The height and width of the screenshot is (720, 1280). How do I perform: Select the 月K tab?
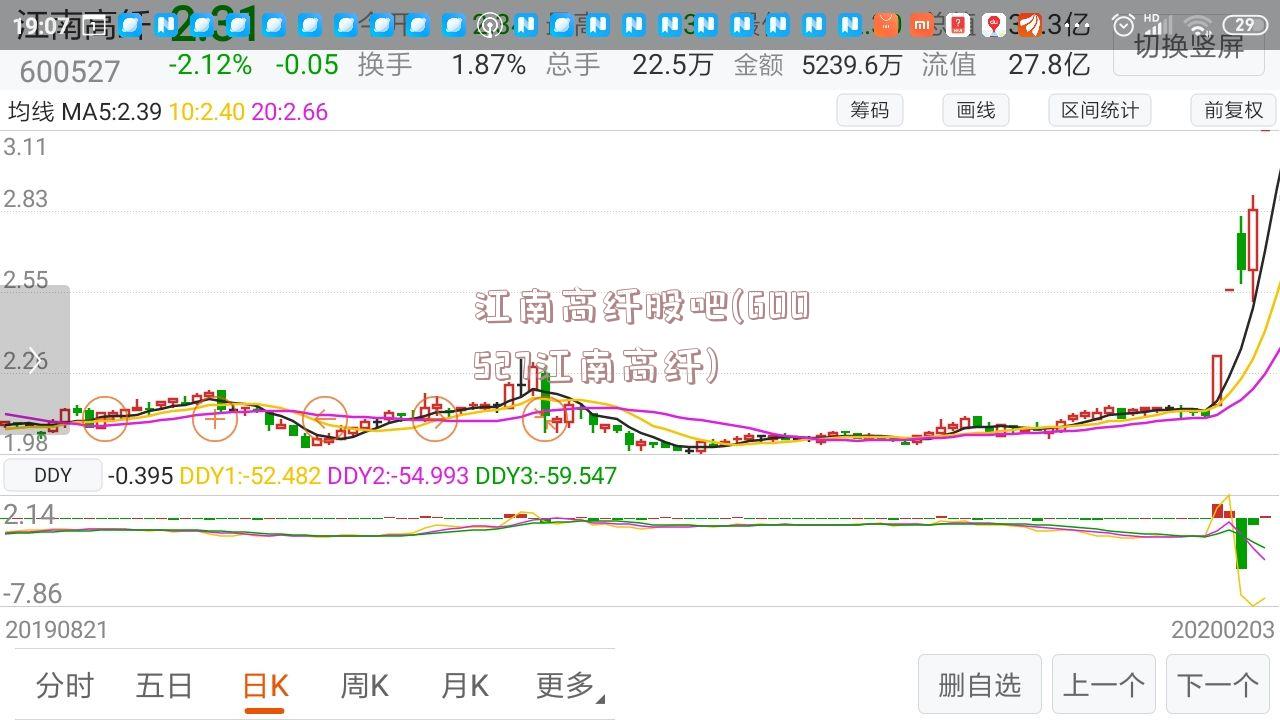pos(465,685)
